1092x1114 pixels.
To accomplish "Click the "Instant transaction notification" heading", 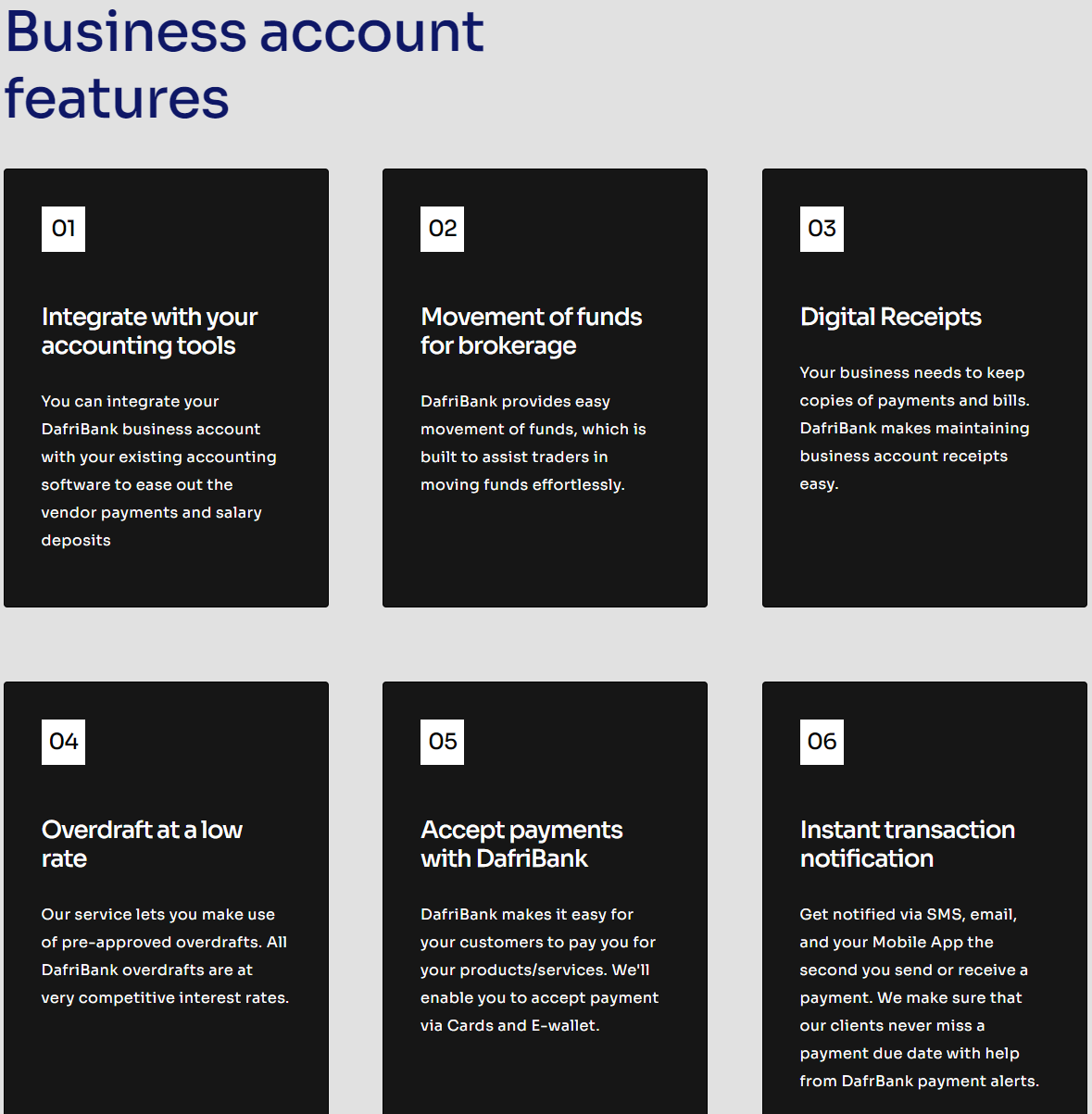I will point(907,844).
